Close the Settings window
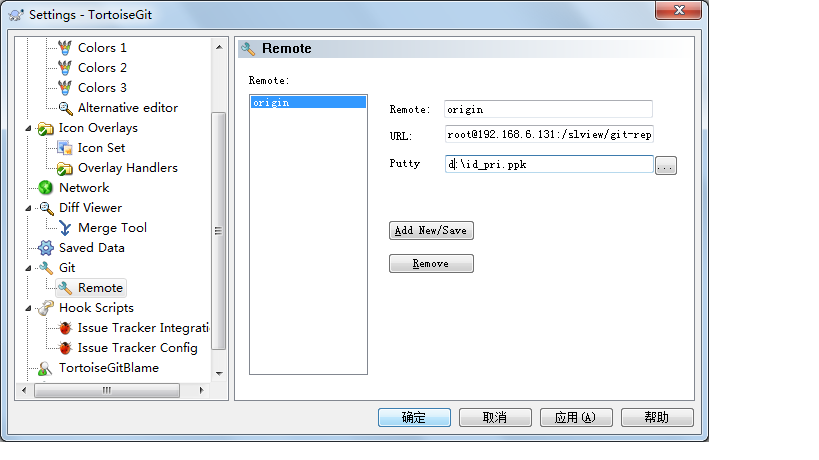The image size is (819, 460). [x=678, y=10]
